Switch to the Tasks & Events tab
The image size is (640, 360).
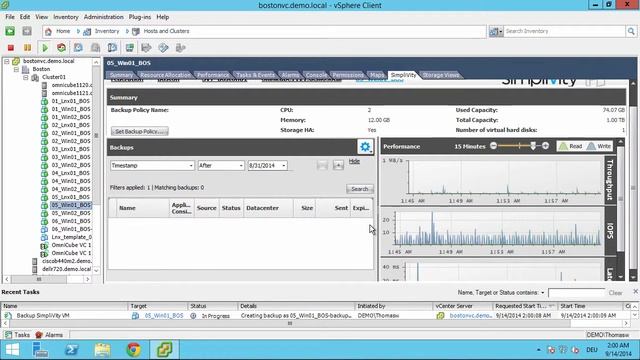pos(256,75)
